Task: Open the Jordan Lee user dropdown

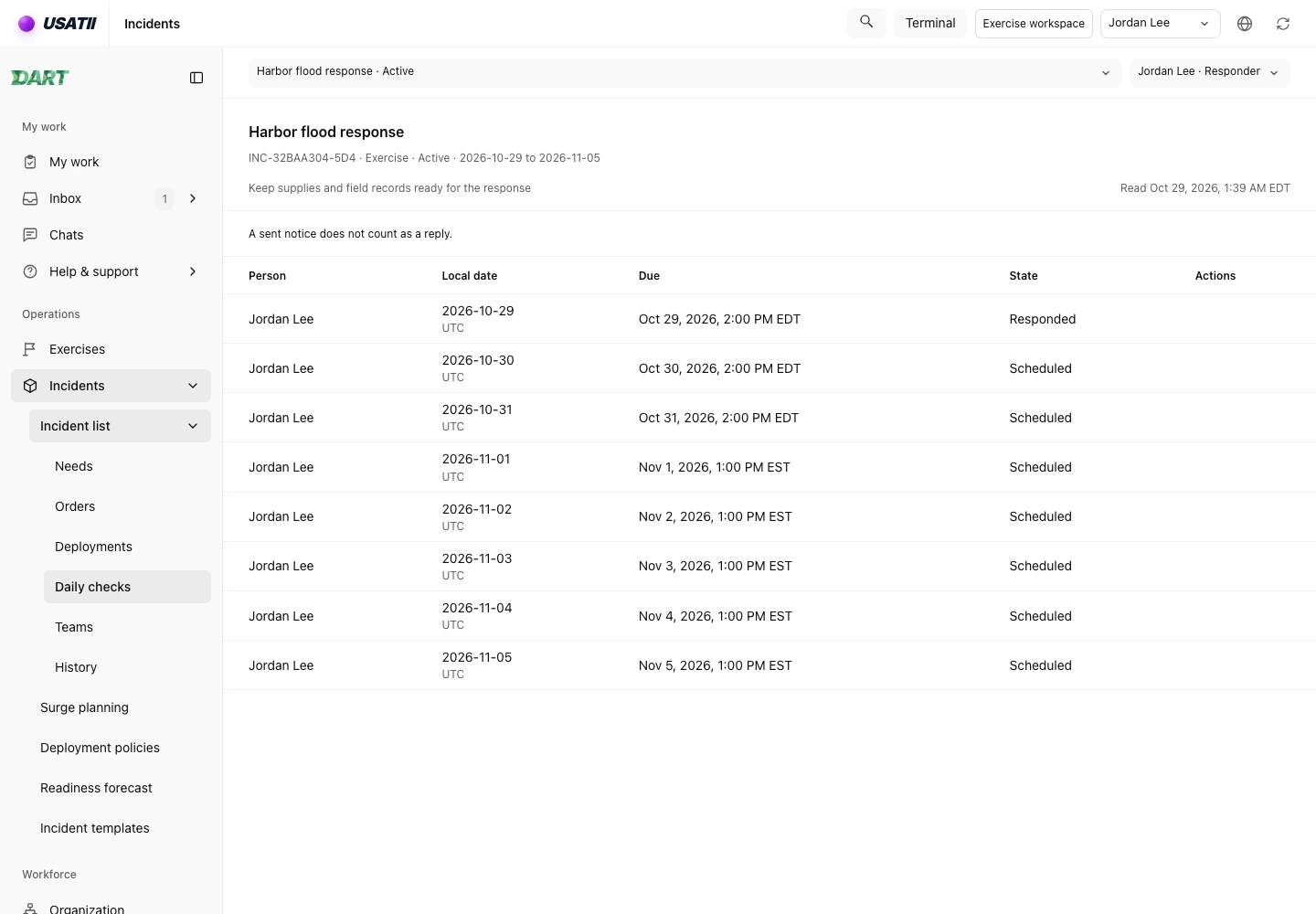Action: coord(1160,24)
